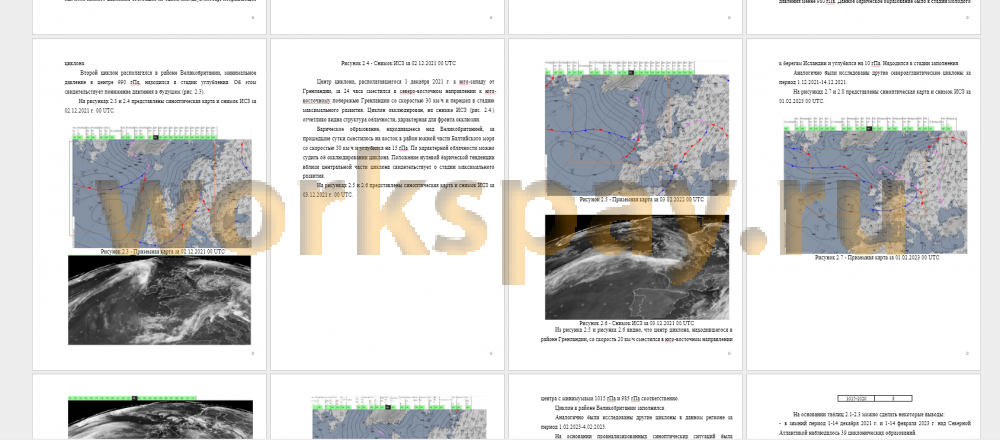
Task: Click the paragraph starting 'Аналогично были исследованы другие североатлантические'
Action: (x=875, y=77)
